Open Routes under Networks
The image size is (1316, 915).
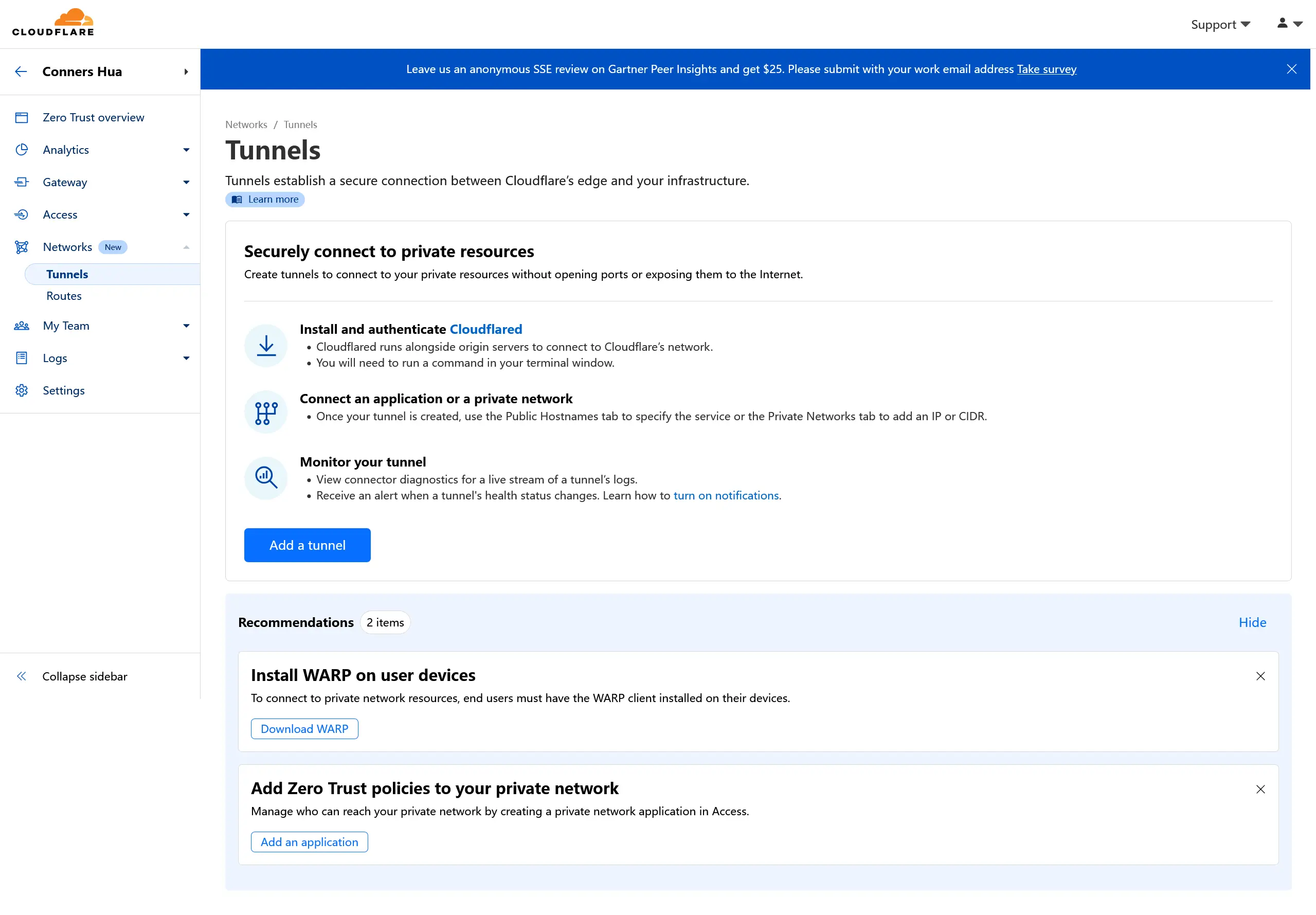64,296
